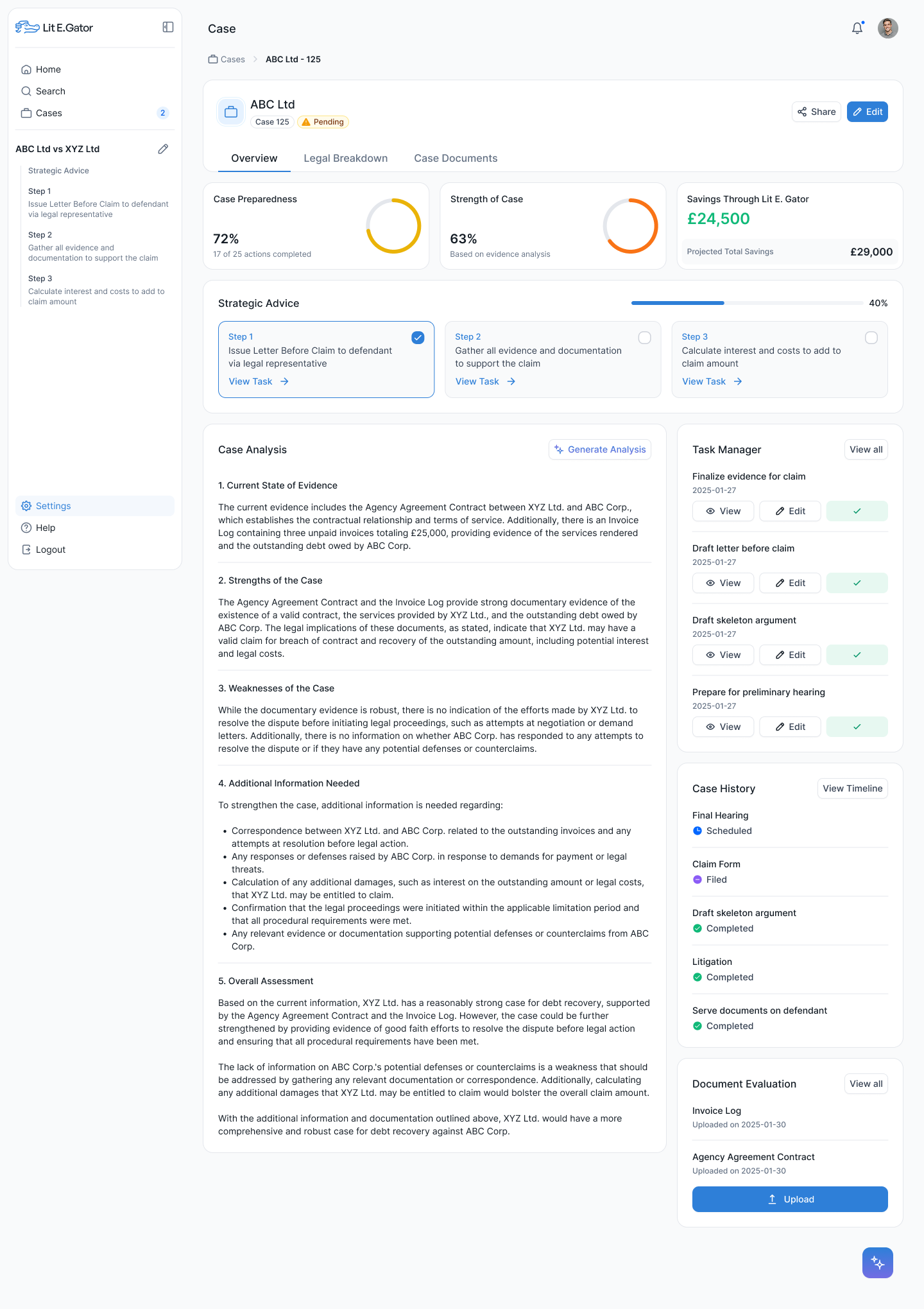The height and width of the screenshot is (1309, 924).
Task: Click the briefcase icon beside ABC Ltd
Action: click(231, 112)
